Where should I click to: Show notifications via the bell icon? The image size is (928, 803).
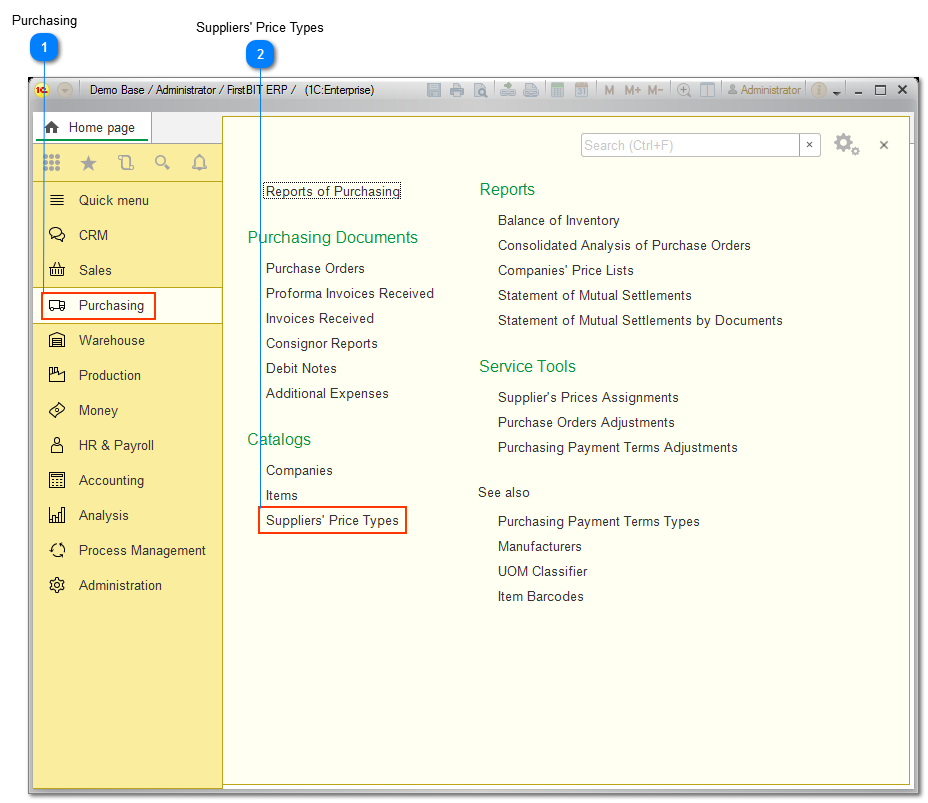(x=199, y=162)
